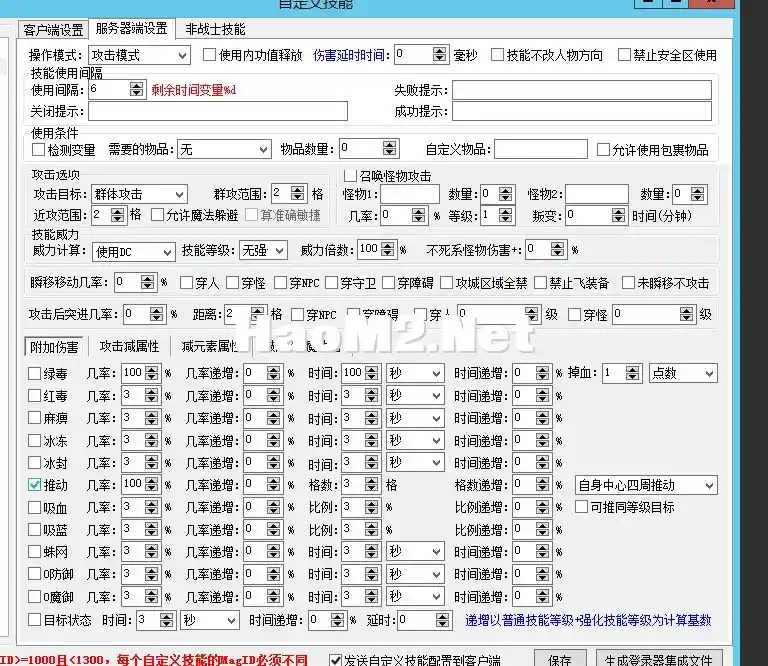Adjust the 叛变 time spinner
Screen dimensions: 768x666
pyautogui.click(x=619, y=215)
